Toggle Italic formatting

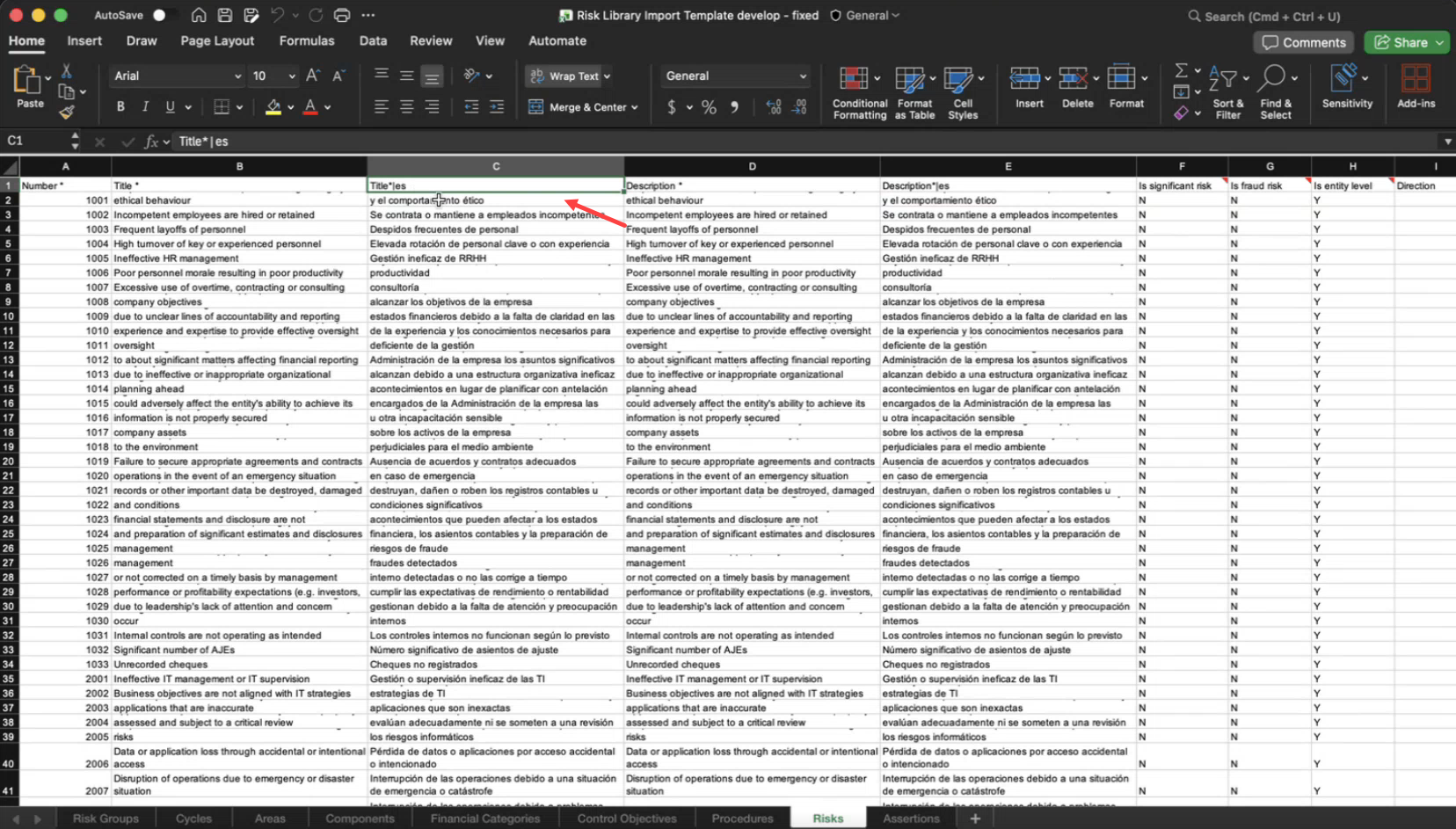click(x=145, y=106)
